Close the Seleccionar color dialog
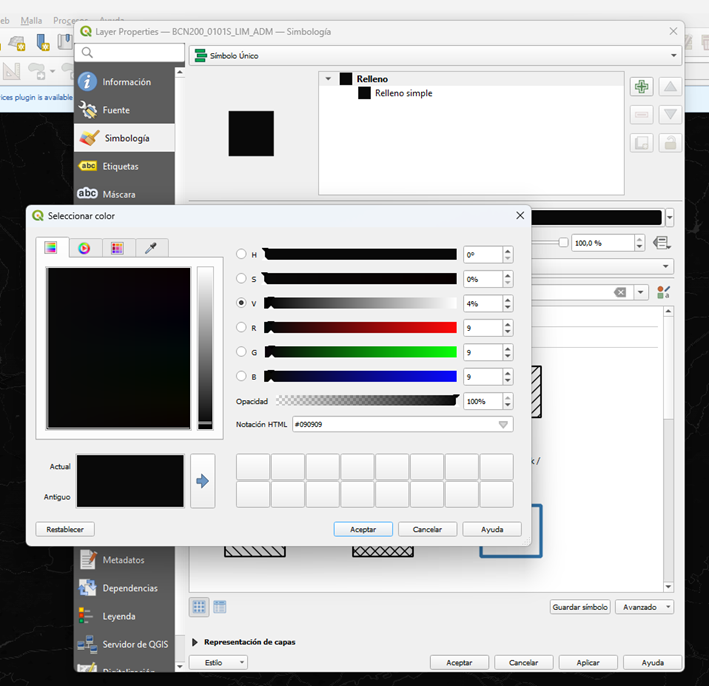Screen dimensions: 709x686 520,216
